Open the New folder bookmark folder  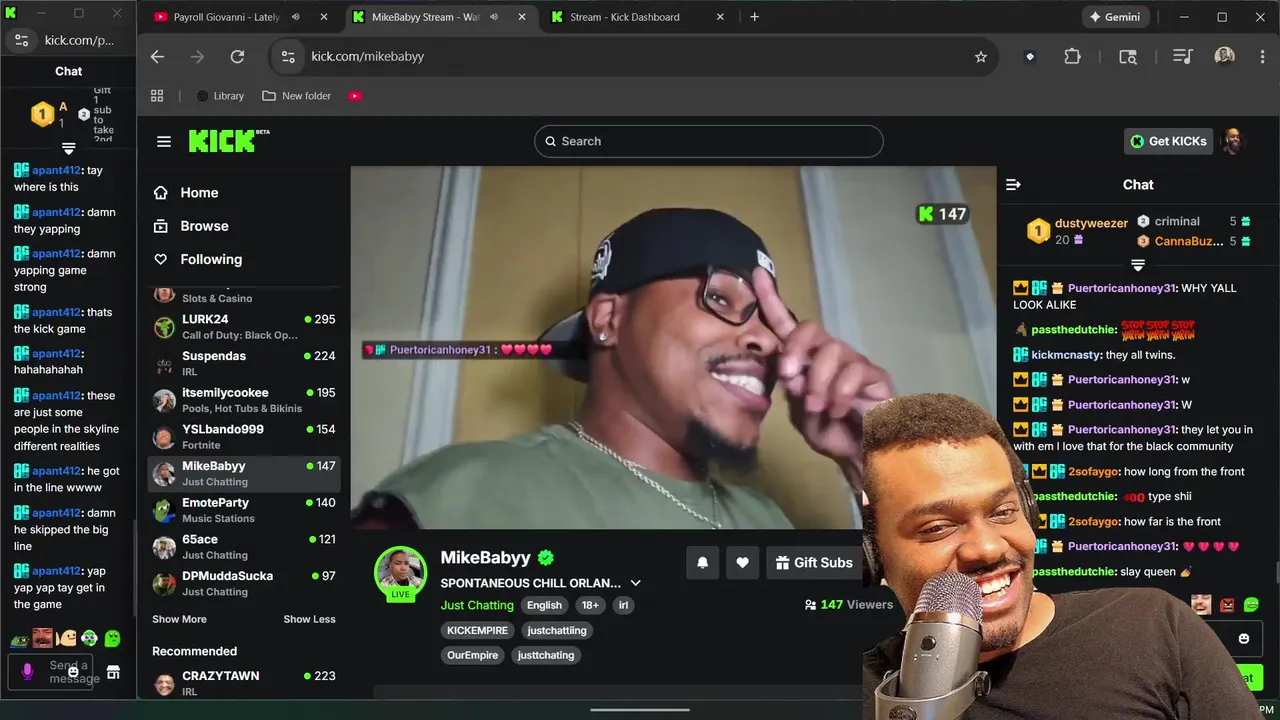tap(296, 96)
